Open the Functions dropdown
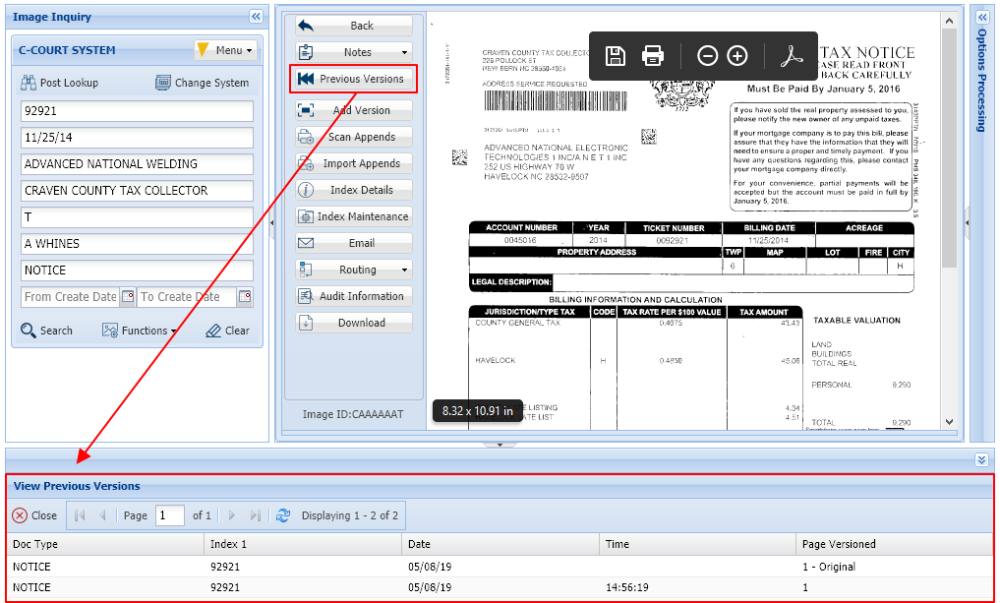Viewport: 1000px width, 603px height. [139, 330]
